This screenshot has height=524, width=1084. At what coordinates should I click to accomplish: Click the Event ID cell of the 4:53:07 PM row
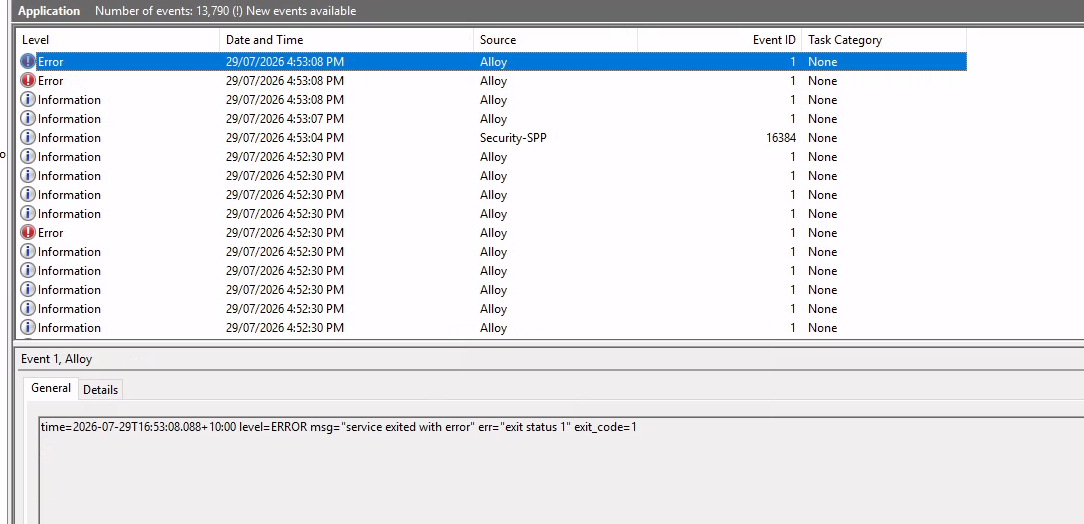coord(792,119)
